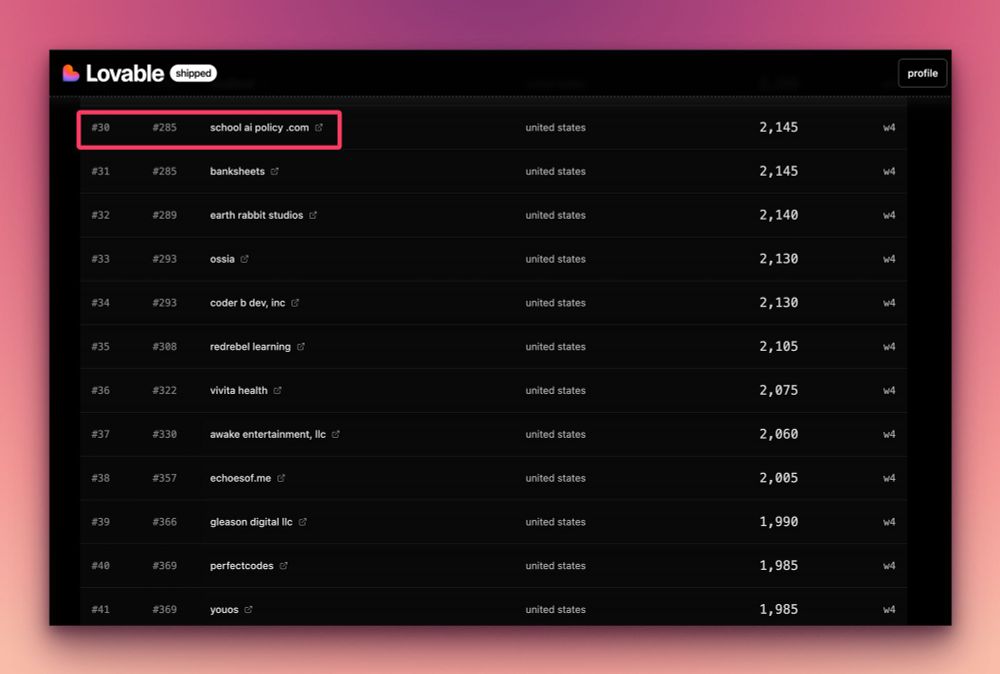Open the echoesof.me link
Image resolution: width=1000 pixels, height=674 pixels.
coord(240,478)
